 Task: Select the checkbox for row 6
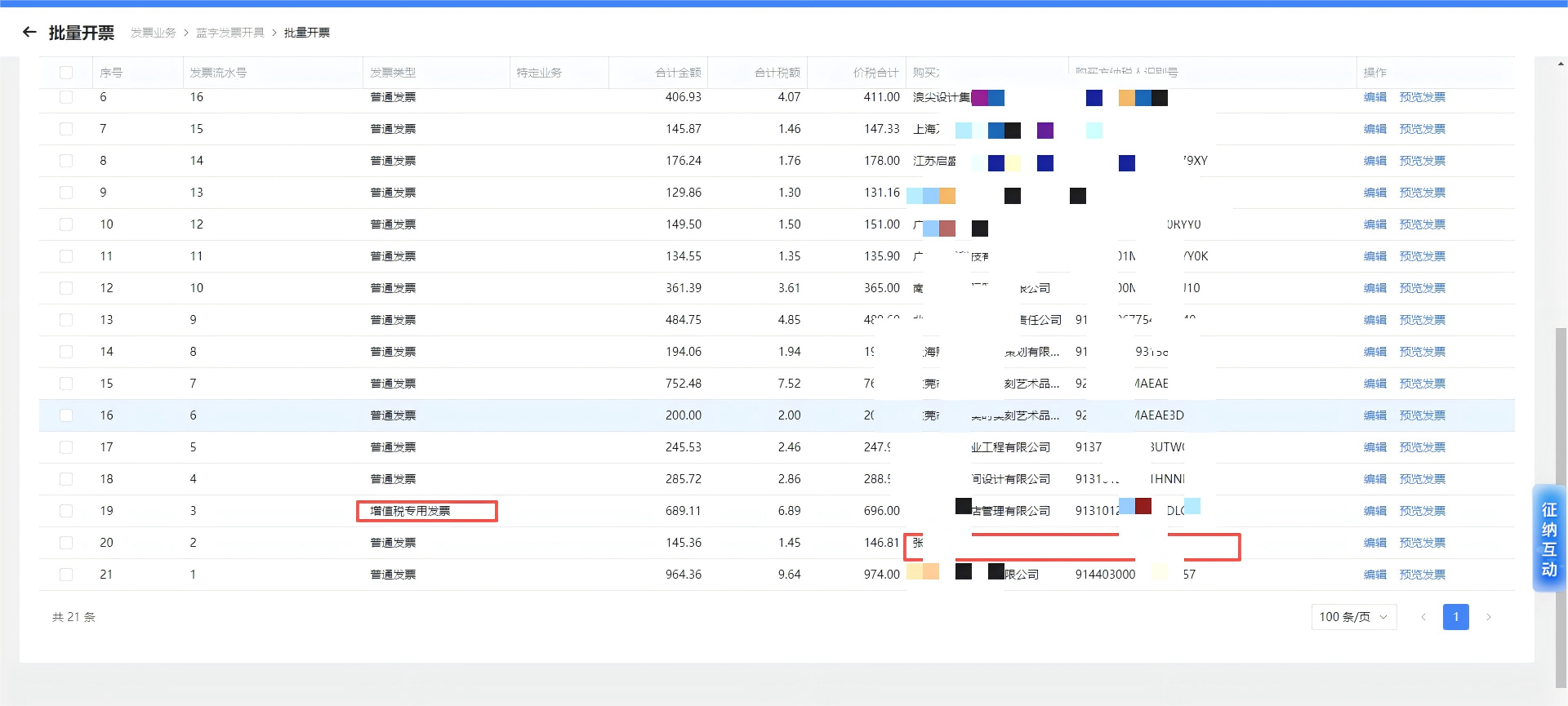[x=66, y=97]
